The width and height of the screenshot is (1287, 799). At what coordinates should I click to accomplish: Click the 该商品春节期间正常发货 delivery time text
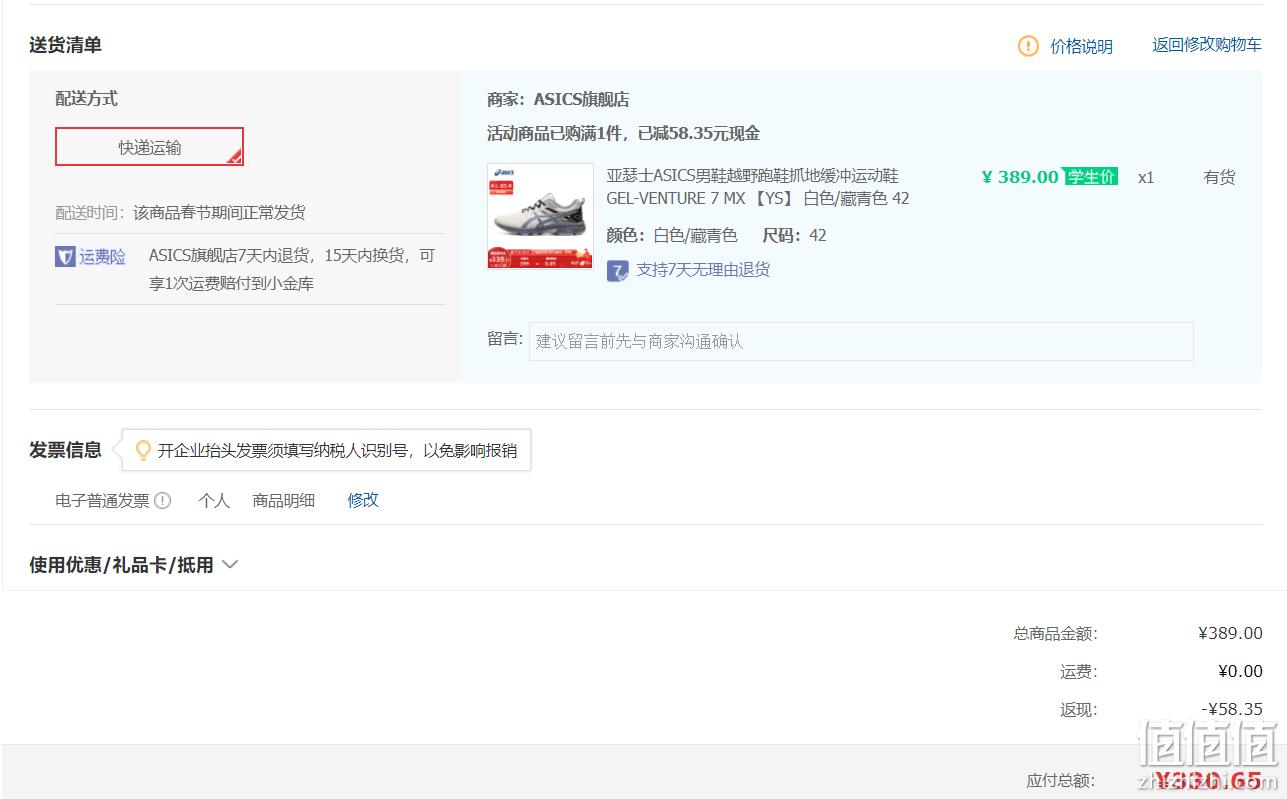pyautogui.click(x=219, y=213)
